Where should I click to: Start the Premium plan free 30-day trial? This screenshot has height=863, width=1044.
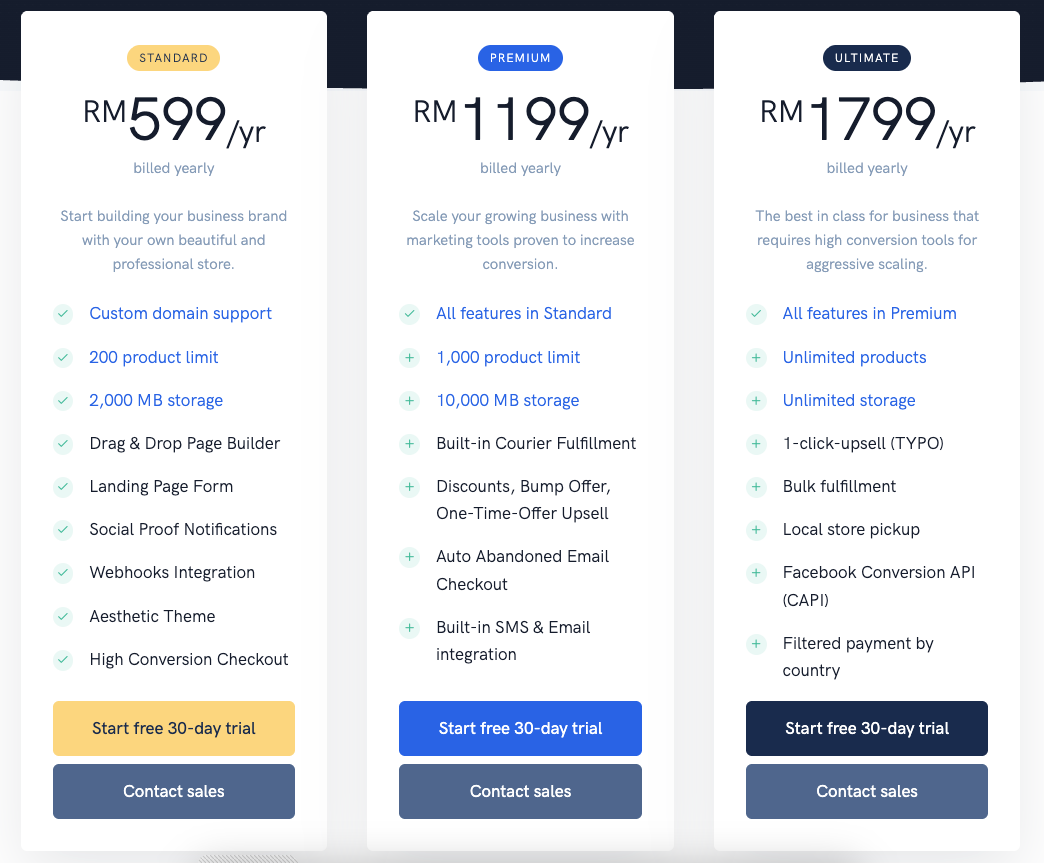pos(521,728)
